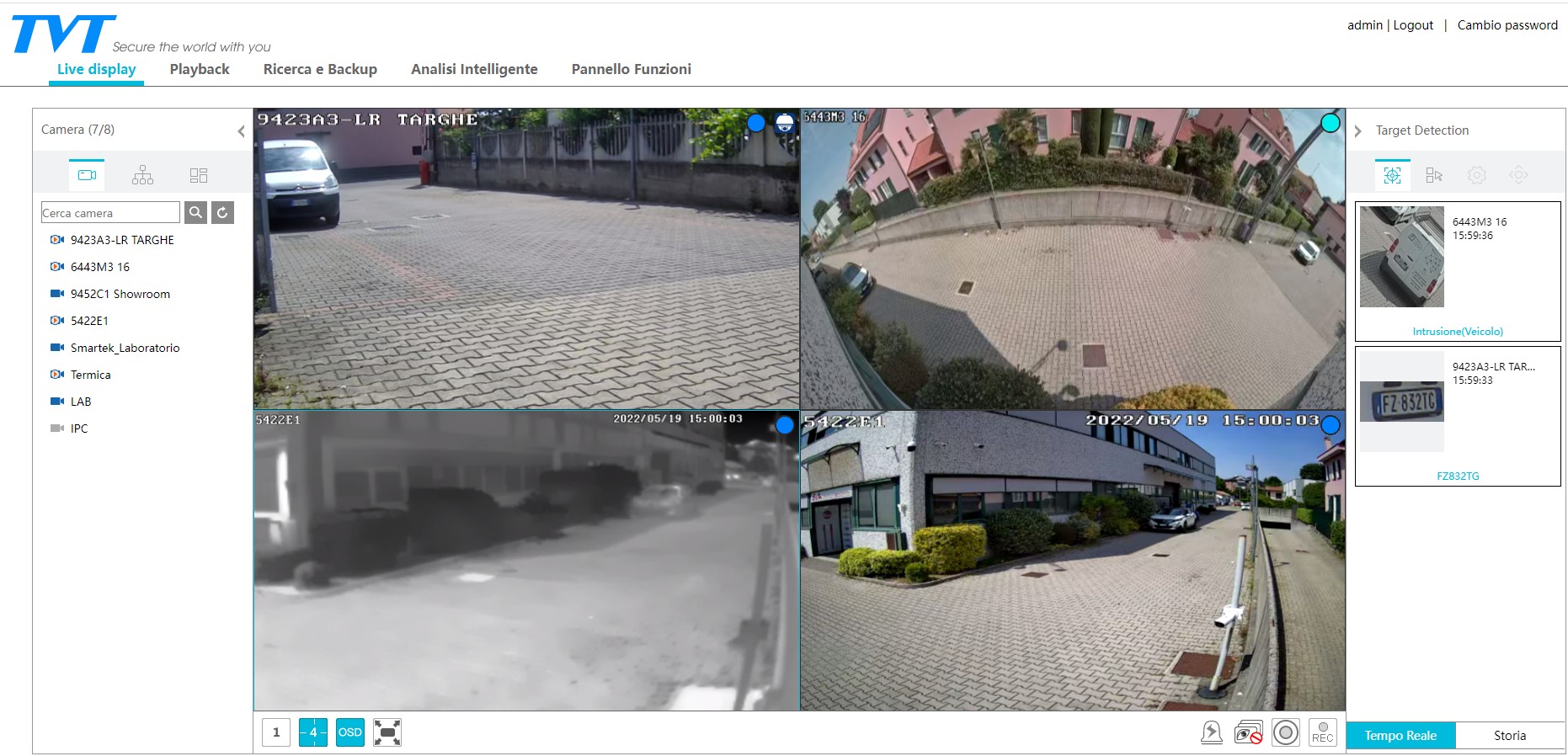The image size is (1568, 756).
Task: Click blue status dot on 9423A3-LR video
Action: click(x=756, y=123)
